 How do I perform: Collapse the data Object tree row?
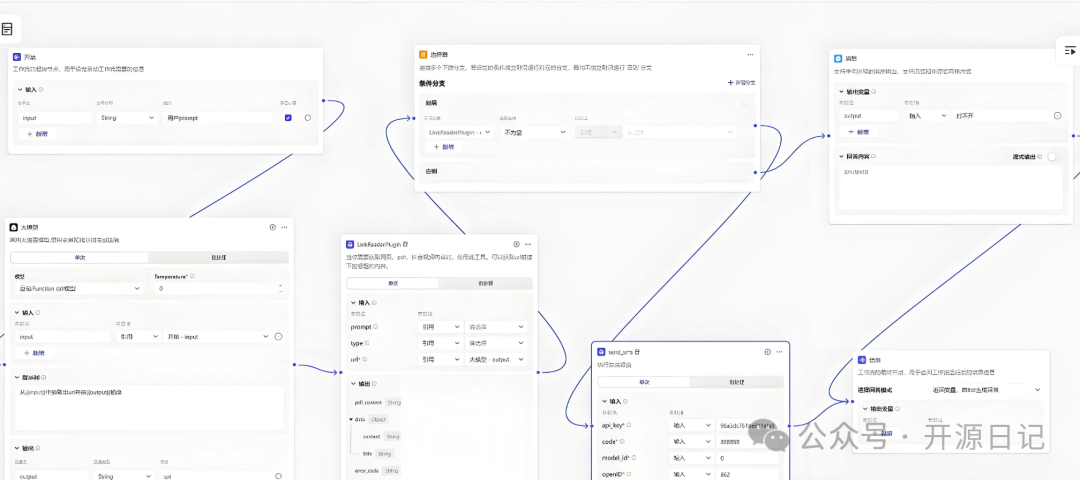(x=351, y=419)
